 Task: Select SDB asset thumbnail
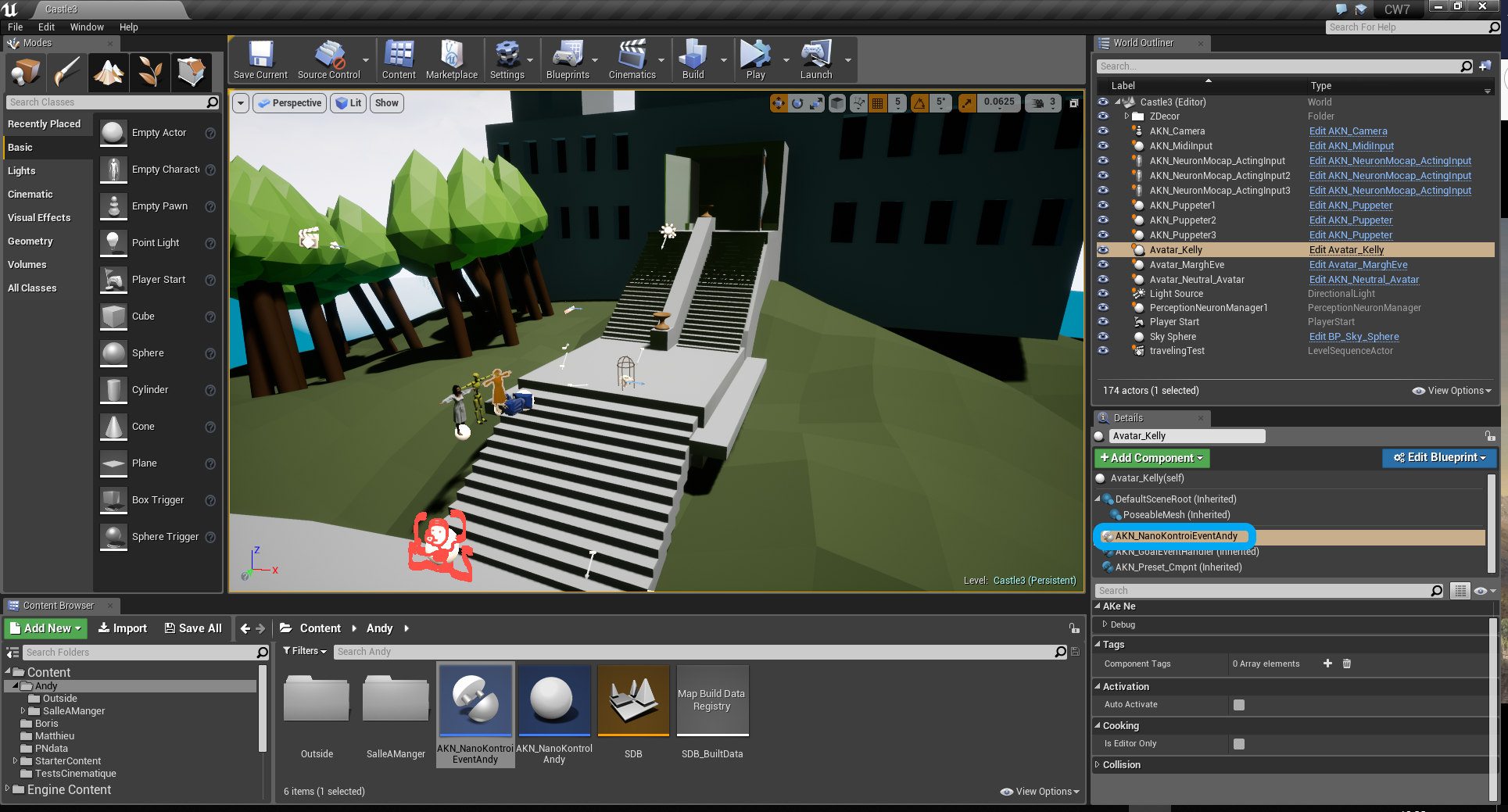(633, 700)
